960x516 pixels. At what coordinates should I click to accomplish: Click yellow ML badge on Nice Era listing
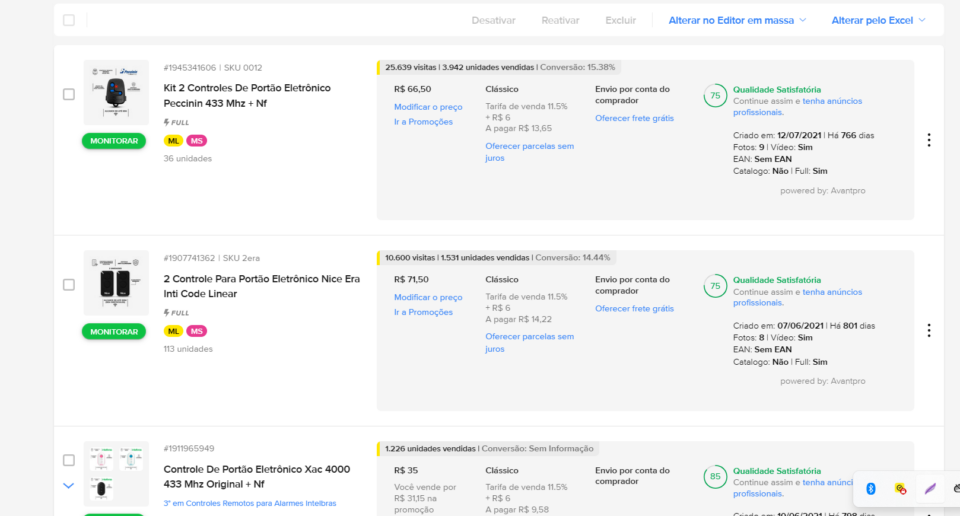click(x=173, y=331)
